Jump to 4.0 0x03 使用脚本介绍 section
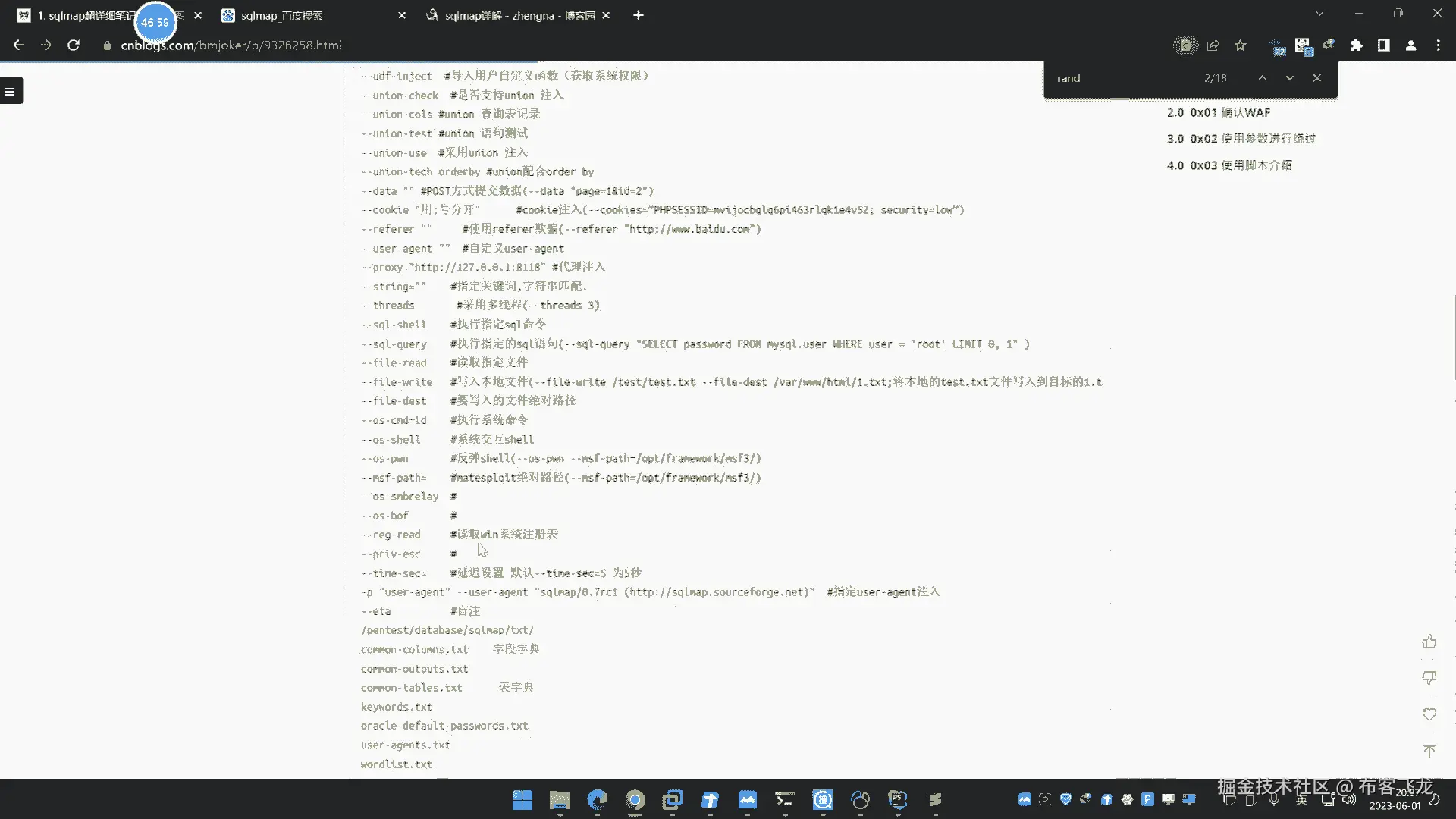Viewport: 1456px width, 819px height. click(1229, 165)
